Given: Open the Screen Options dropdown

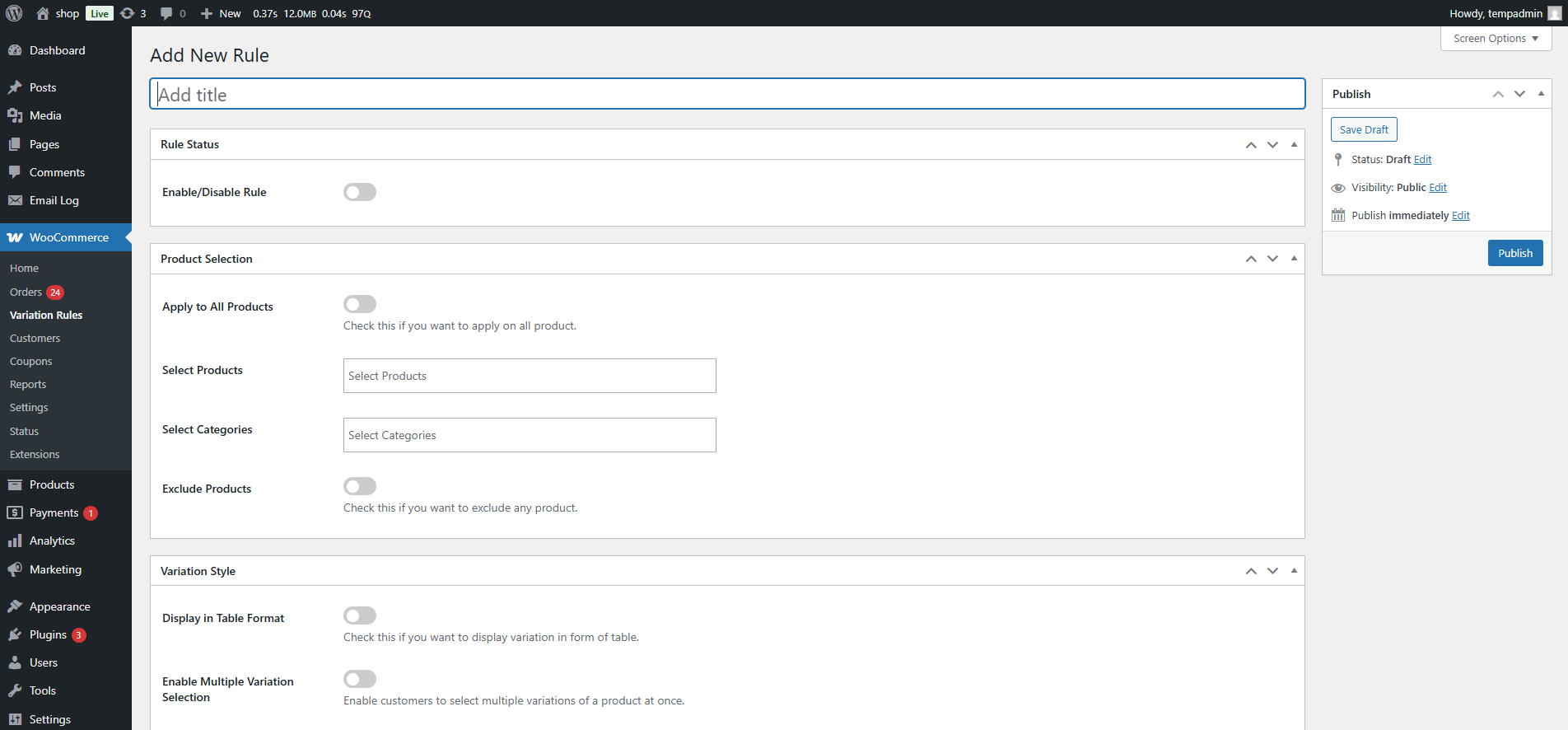Looking at the screenshot, I should [x=1495, y=39].
